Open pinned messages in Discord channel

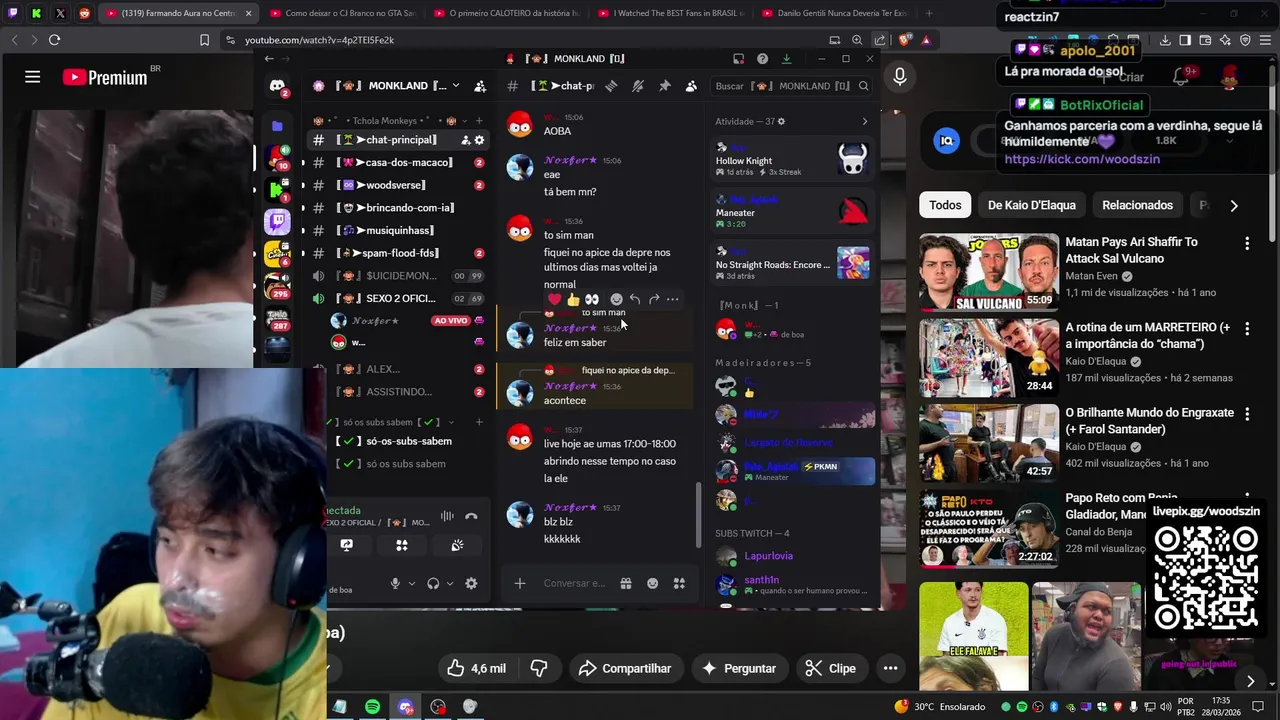click(x=664, y=86)
